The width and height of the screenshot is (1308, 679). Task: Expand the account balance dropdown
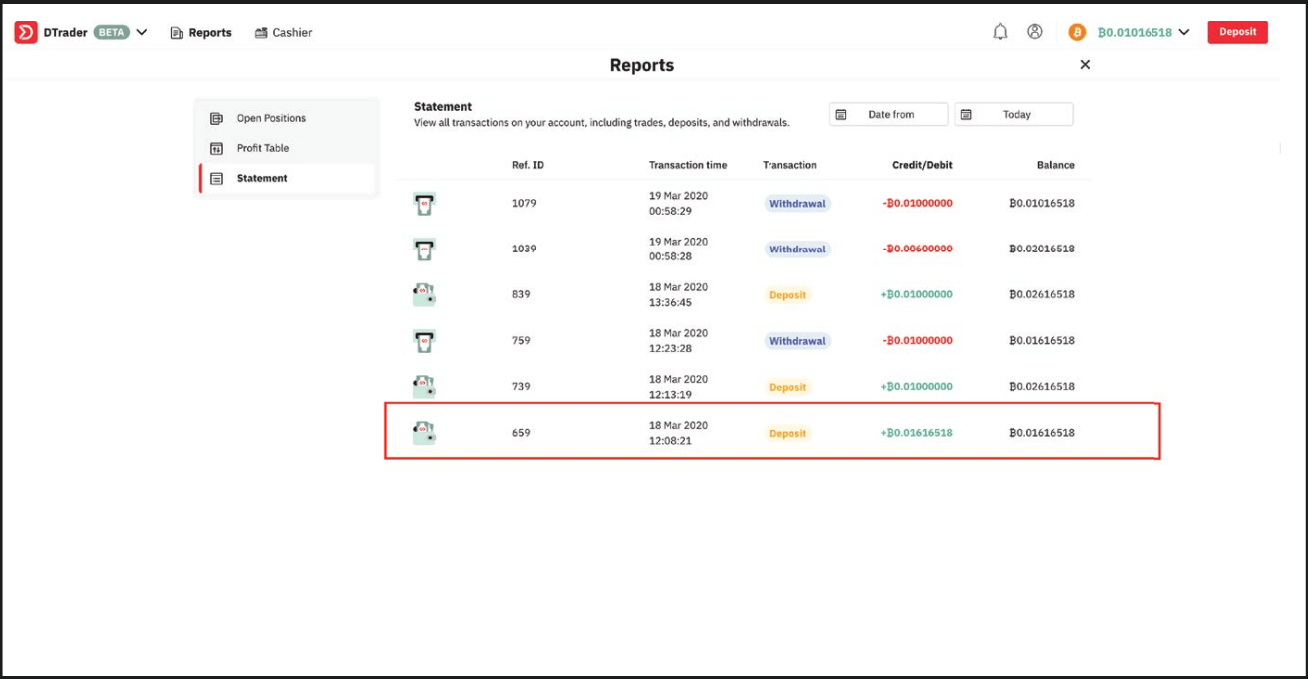coord(1184,32)
